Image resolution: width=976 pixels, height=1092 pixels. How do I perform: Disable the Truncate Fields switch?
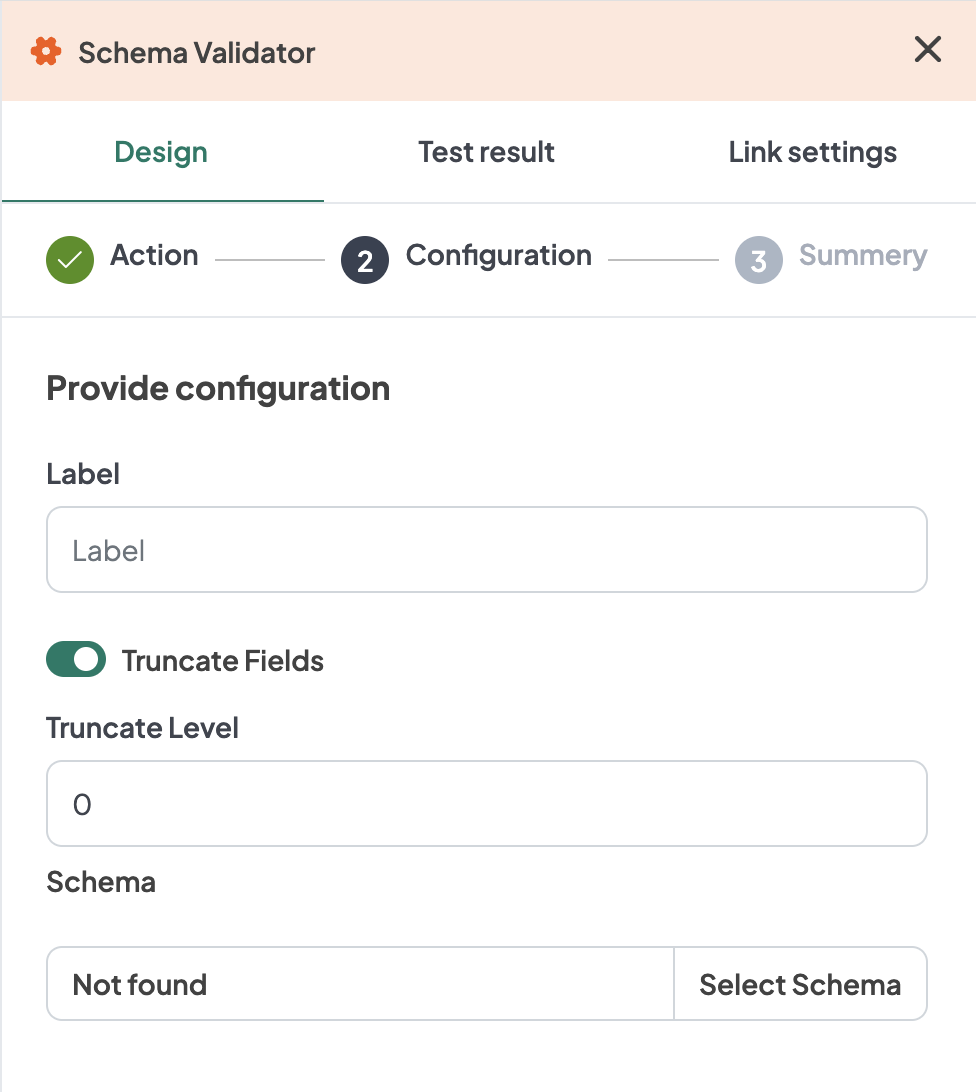point(76,660)
